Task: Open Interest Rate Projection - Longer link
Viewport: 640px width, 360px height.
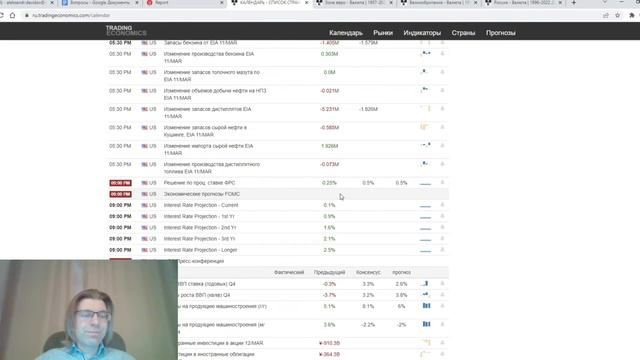Action: point(200,250)
